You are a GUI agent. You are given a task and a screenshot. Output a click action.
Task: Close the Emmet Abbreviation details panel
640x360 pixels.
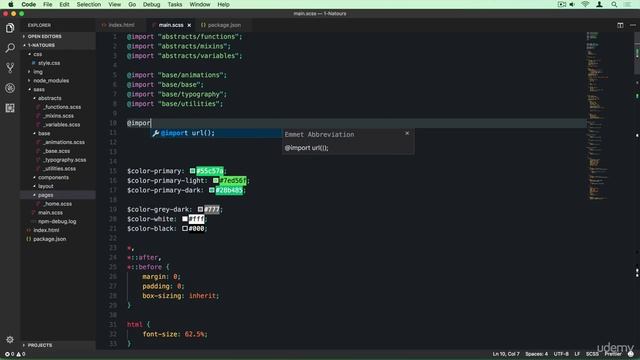[x=407, y=133]
